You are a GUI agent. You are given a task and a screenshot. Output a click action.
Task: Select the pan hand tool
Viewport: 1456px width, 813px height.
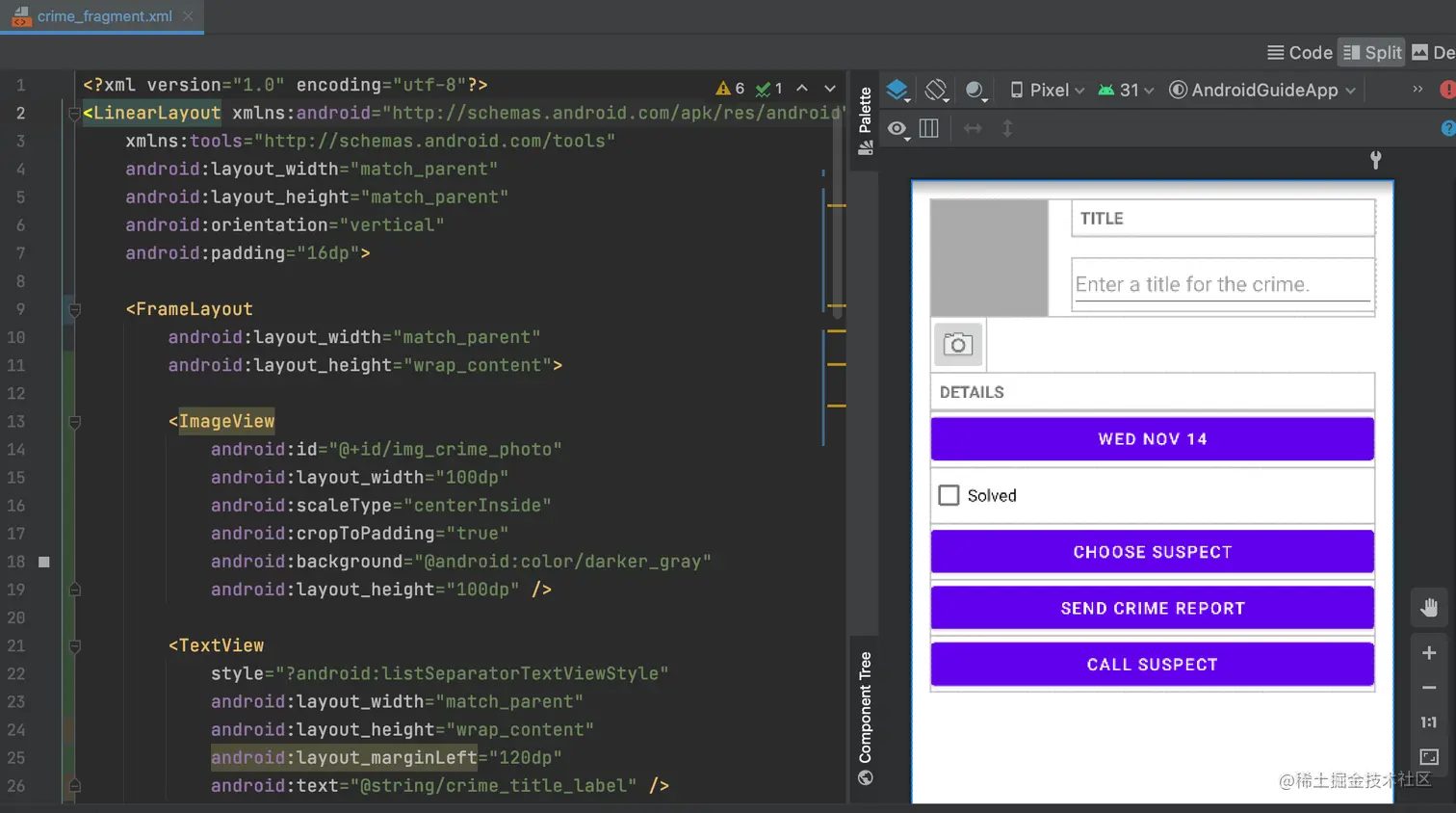tap(1429, 607)
